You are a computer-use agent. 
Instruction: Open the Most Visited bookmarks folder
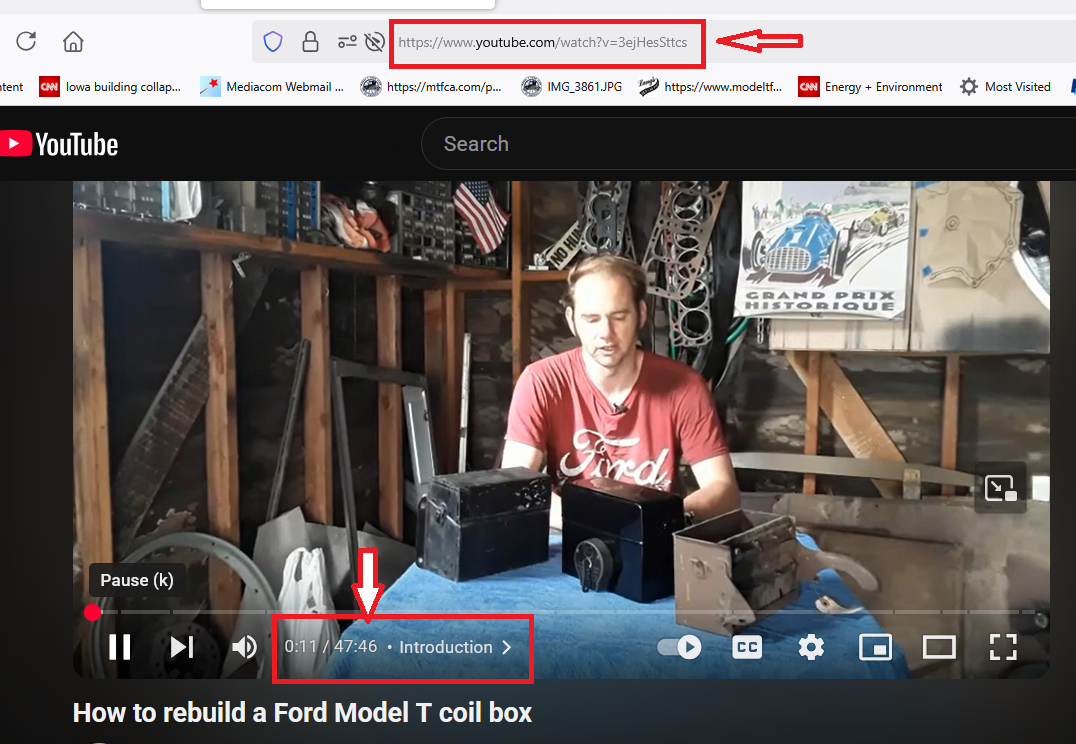1005,87
